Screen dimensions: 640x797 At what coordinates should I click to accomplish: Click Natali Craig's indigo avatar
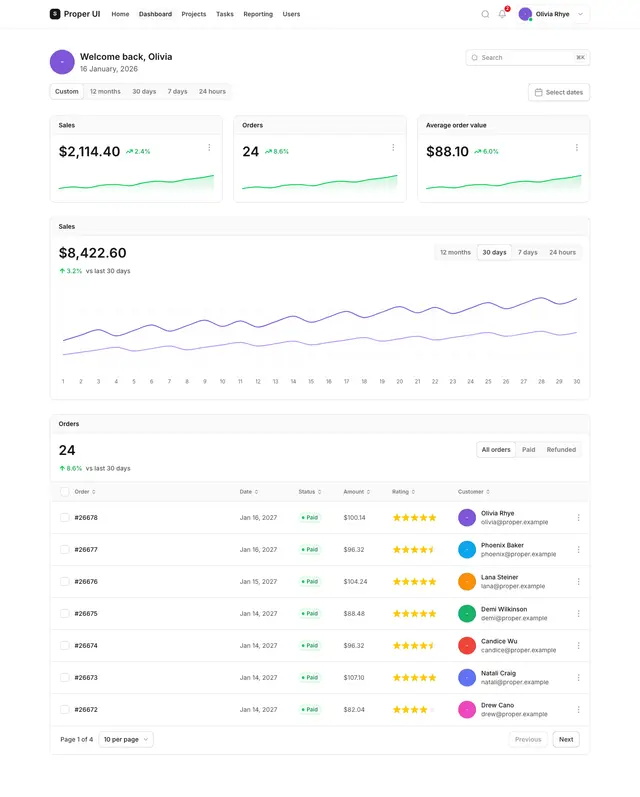pyautogui.click(x=467, y=678)
